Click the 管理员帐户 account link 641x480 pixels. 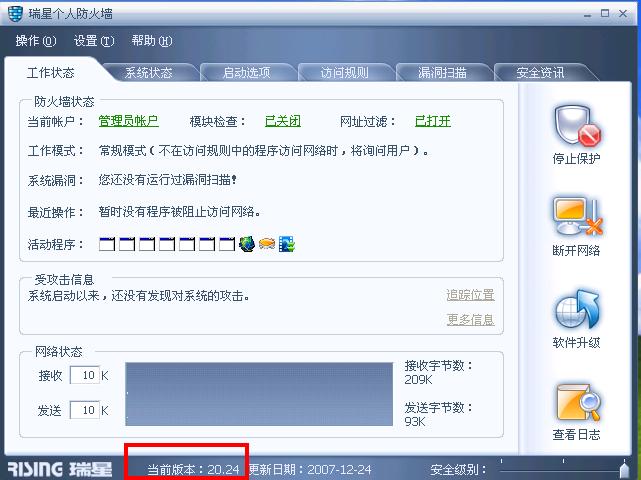(x=128, y=121)
